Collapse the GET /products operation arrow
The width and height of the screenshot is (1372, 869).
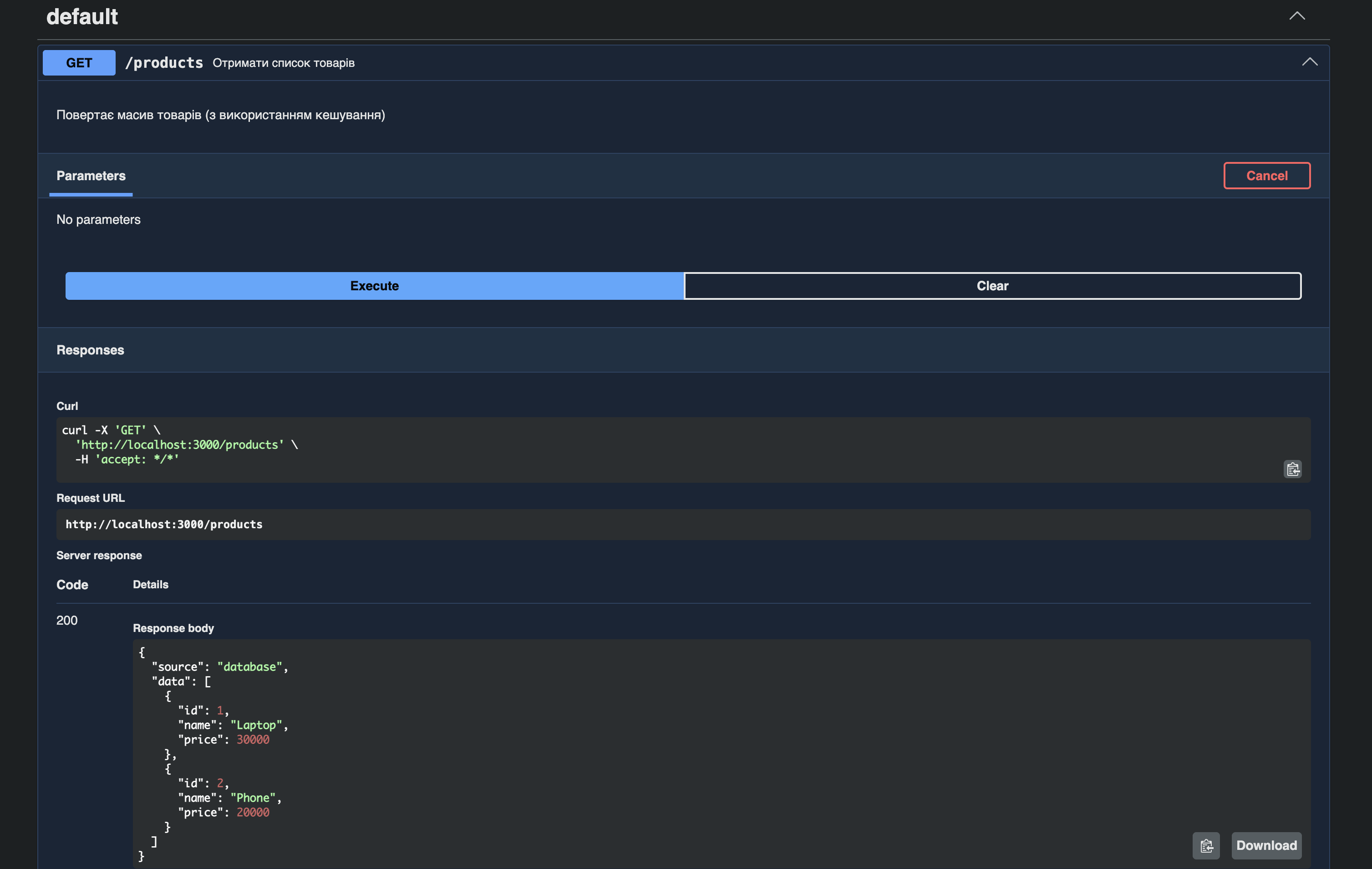(x=1309, y=61)
